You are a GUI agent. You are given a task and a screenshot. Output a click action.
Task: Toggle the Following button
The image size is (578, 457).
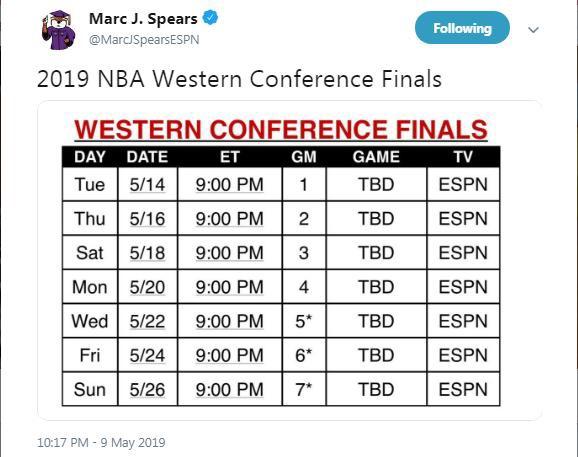[462, 28]
